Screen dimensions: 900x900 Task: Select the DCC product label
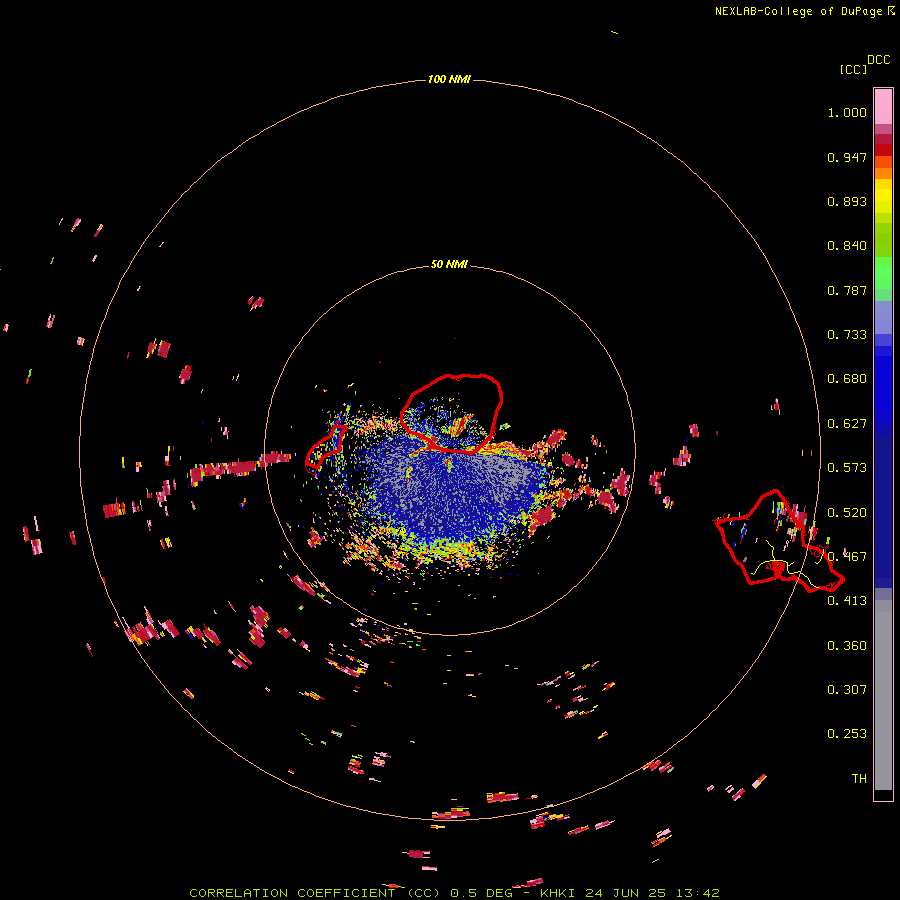point(878,60)
